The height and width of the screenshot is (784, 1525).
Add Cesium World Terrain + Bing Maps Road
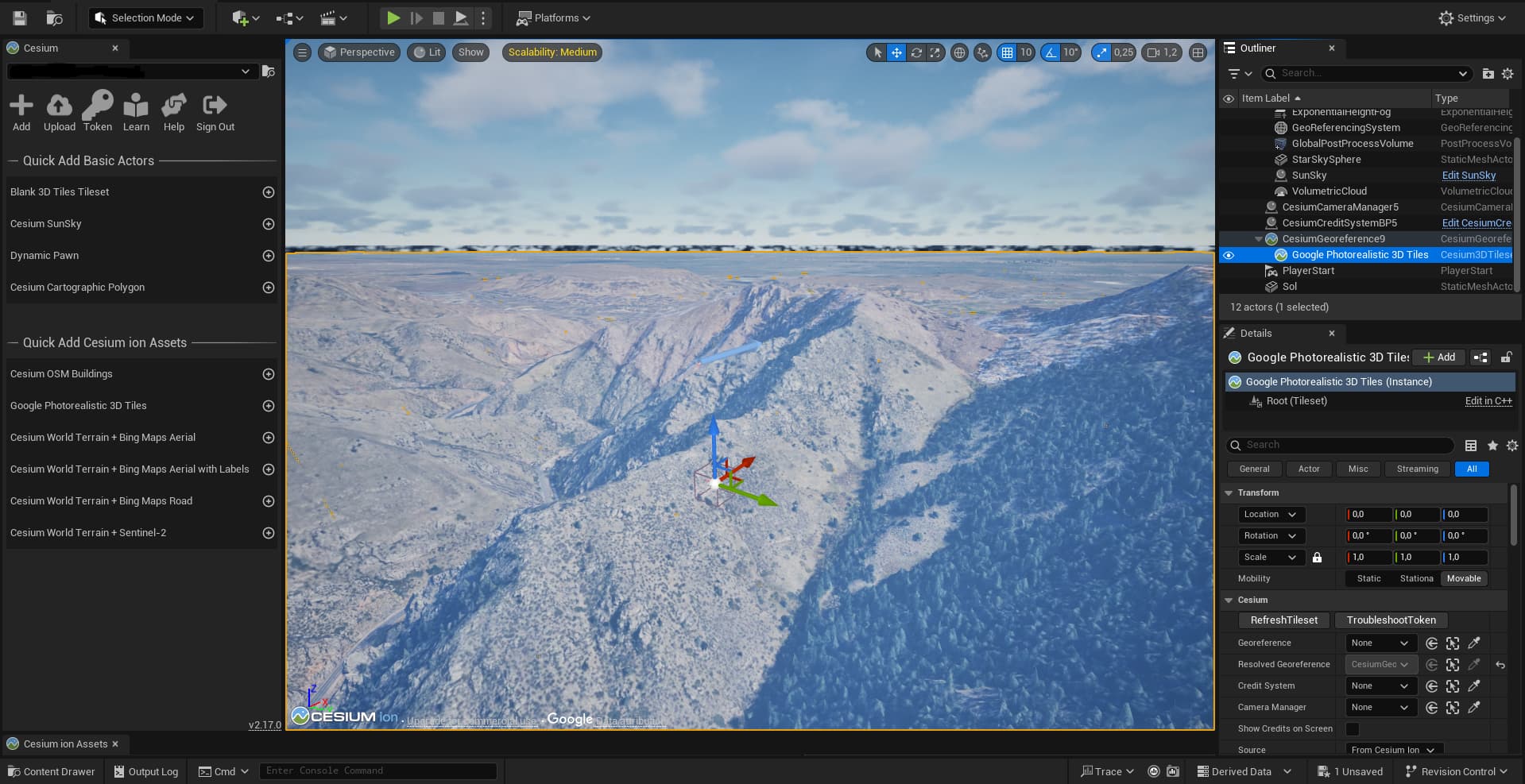(269, 501)
